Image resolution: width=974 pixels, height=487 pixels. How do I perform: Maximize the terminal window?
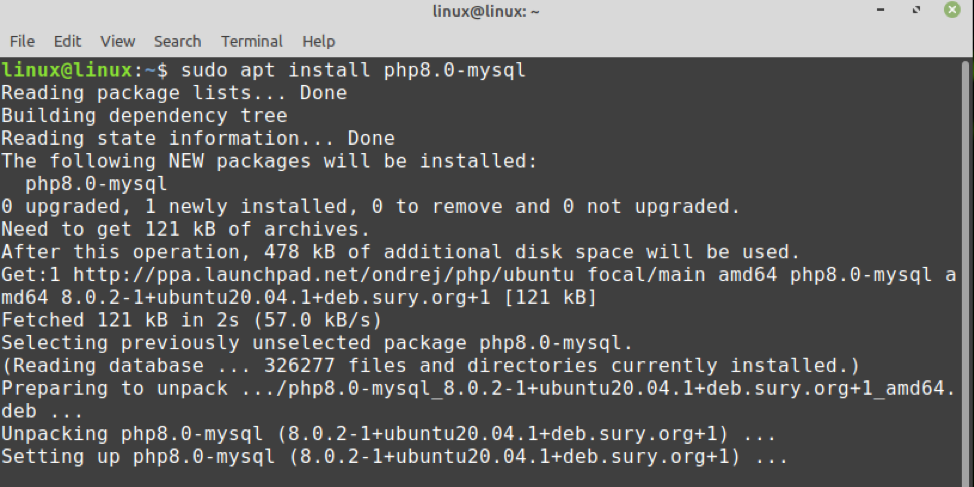916,12
